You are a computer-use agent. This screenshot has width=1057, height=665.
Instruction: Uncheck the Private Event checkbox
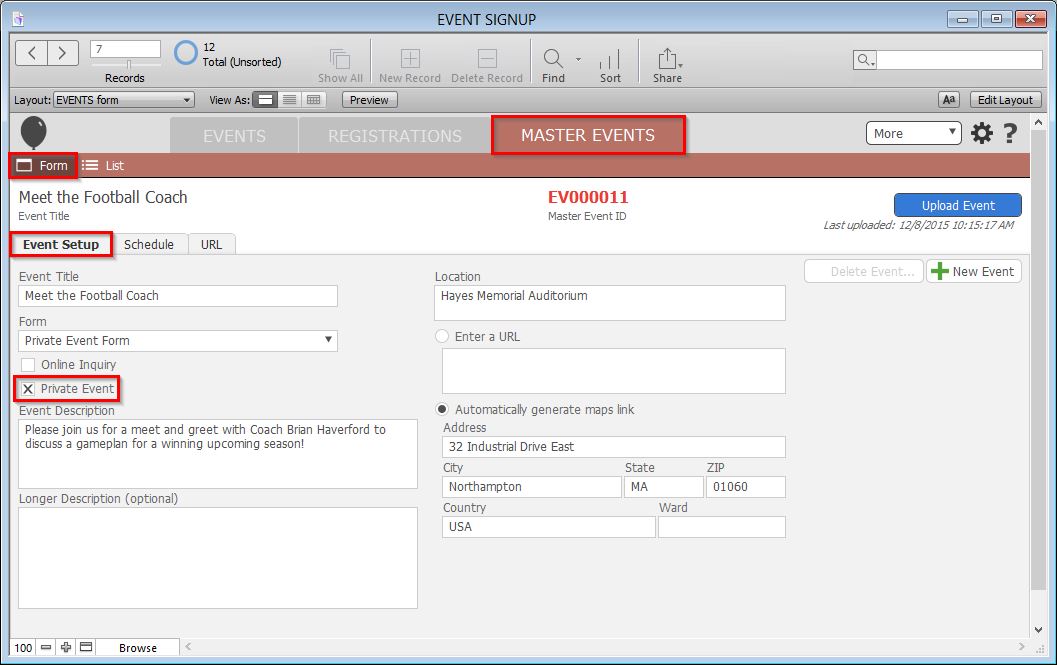point(28,389)
